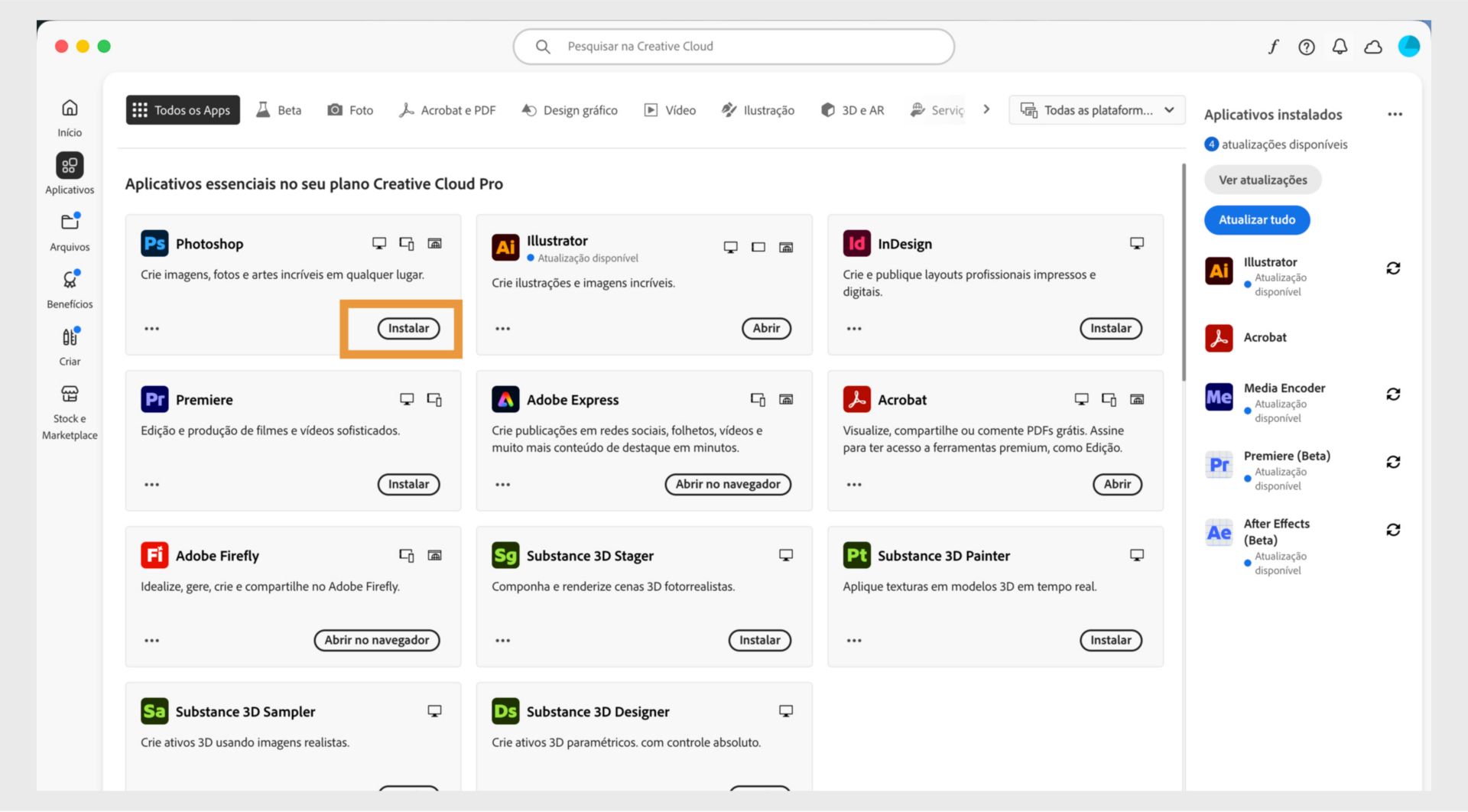Expand the Todas as plataformas dropdown
The width and height of the screenshot is (1468, 812).
(1096, 110)
